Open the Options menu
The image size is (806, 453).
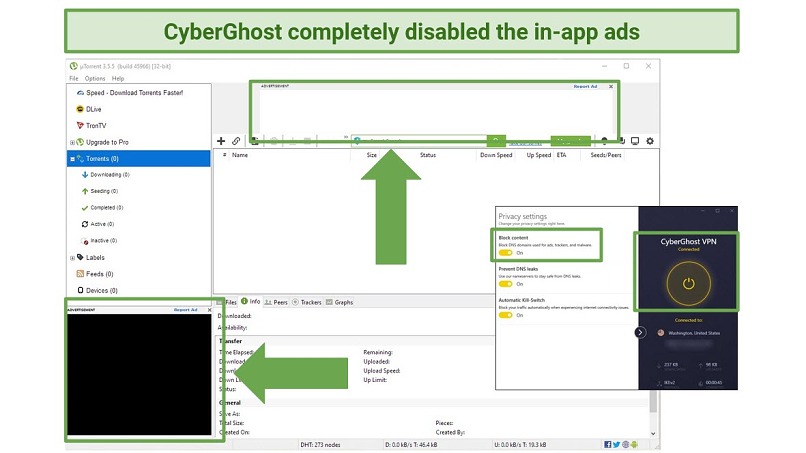[95, 79]
